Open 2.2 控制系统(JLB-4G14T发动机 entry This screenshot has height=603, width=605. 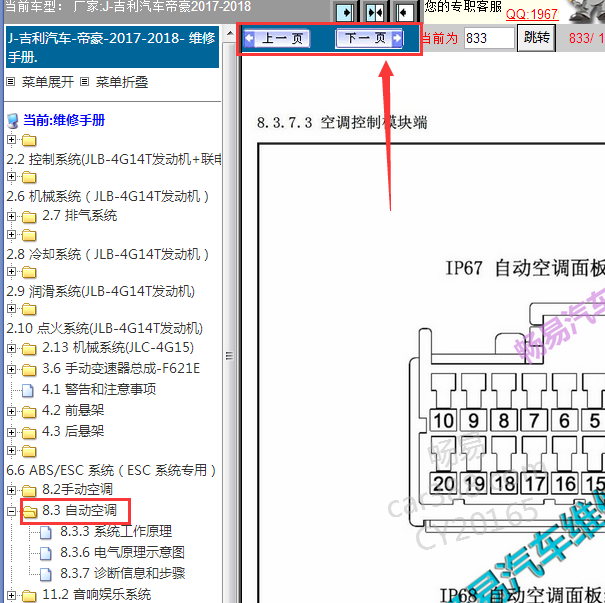[x=114, y=159]
